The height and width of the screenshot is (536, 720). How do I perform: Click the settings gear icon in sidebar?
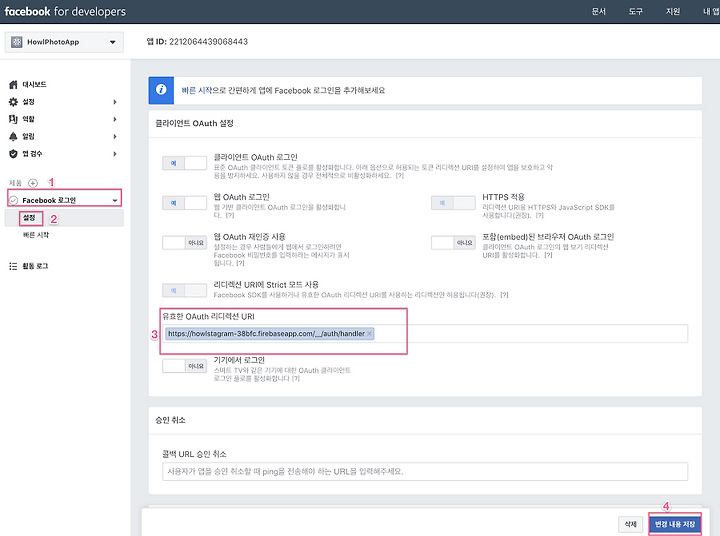pos(13,102)
